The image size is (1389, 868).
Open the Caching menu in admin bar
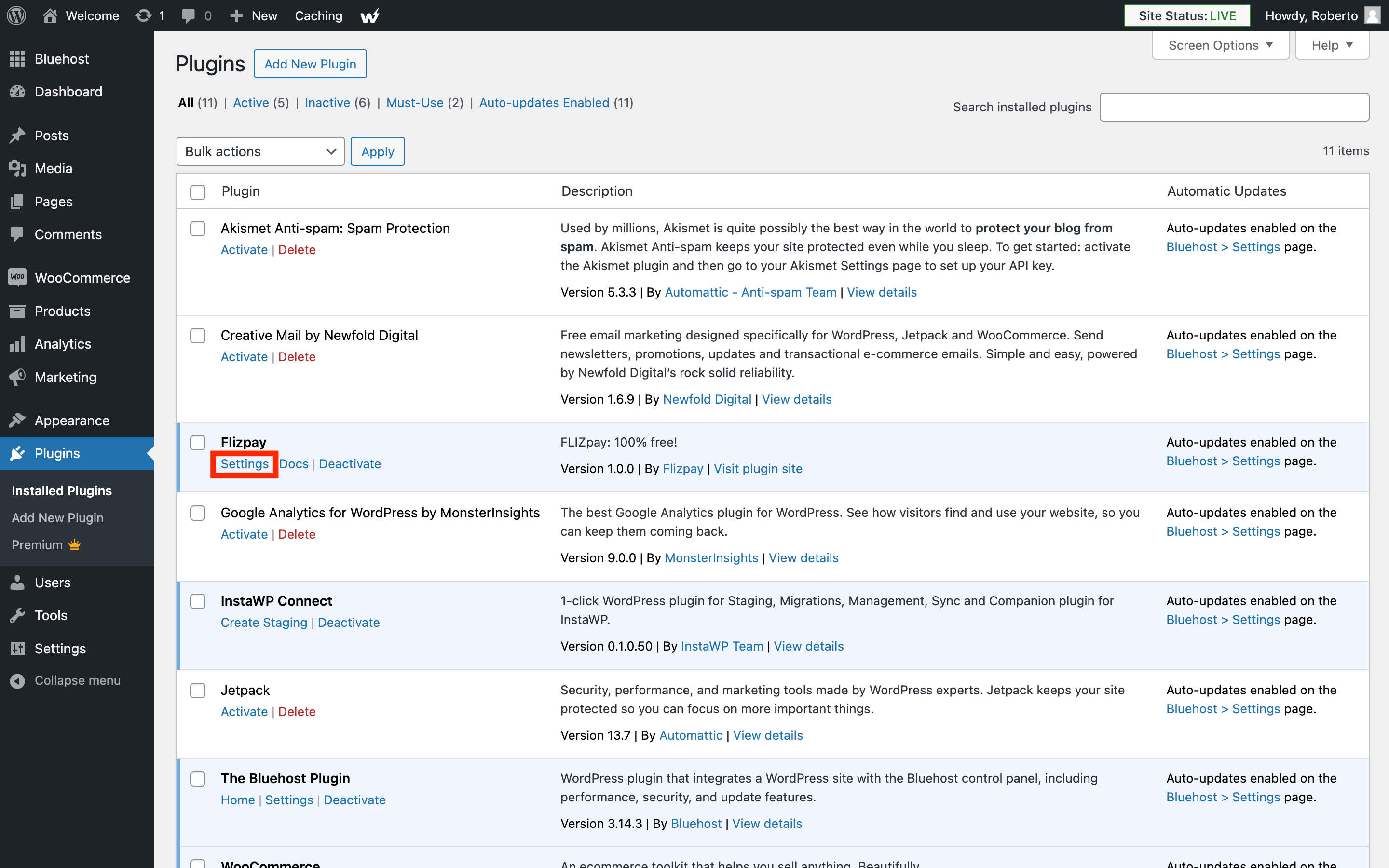pos(318,15)
